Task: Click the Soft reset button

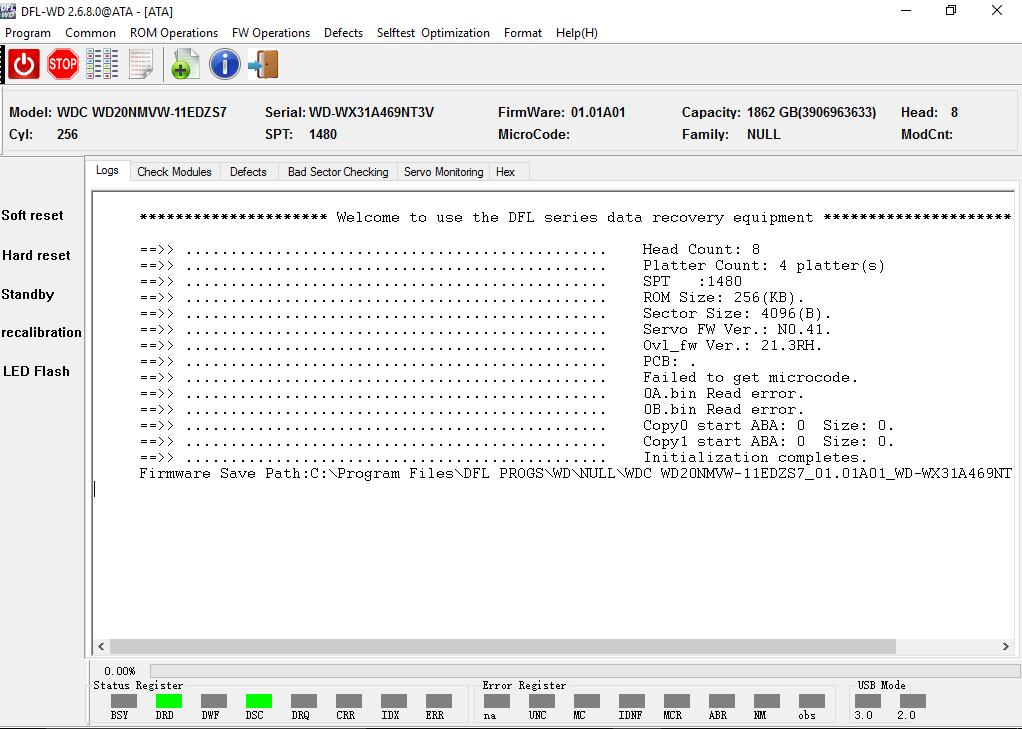Action: [33, 215]
